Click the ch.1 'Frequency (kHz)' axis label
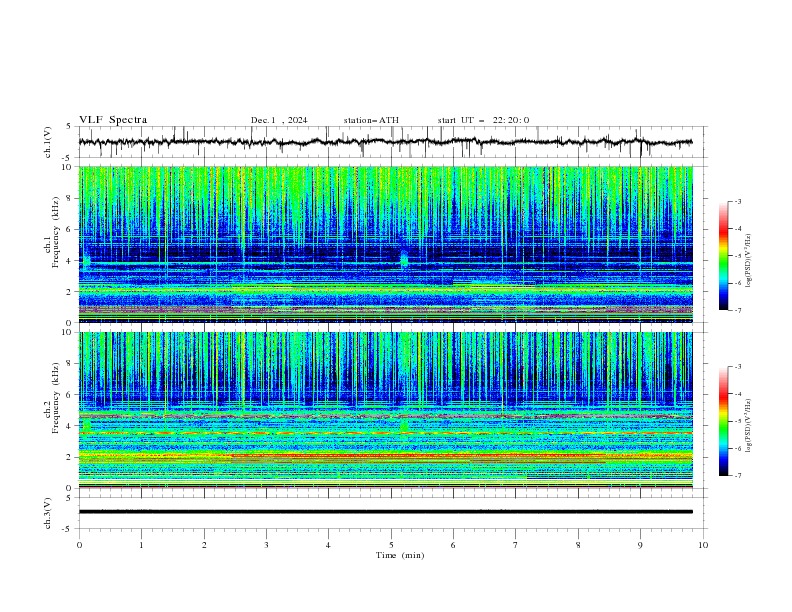 (x=56, y=233)
